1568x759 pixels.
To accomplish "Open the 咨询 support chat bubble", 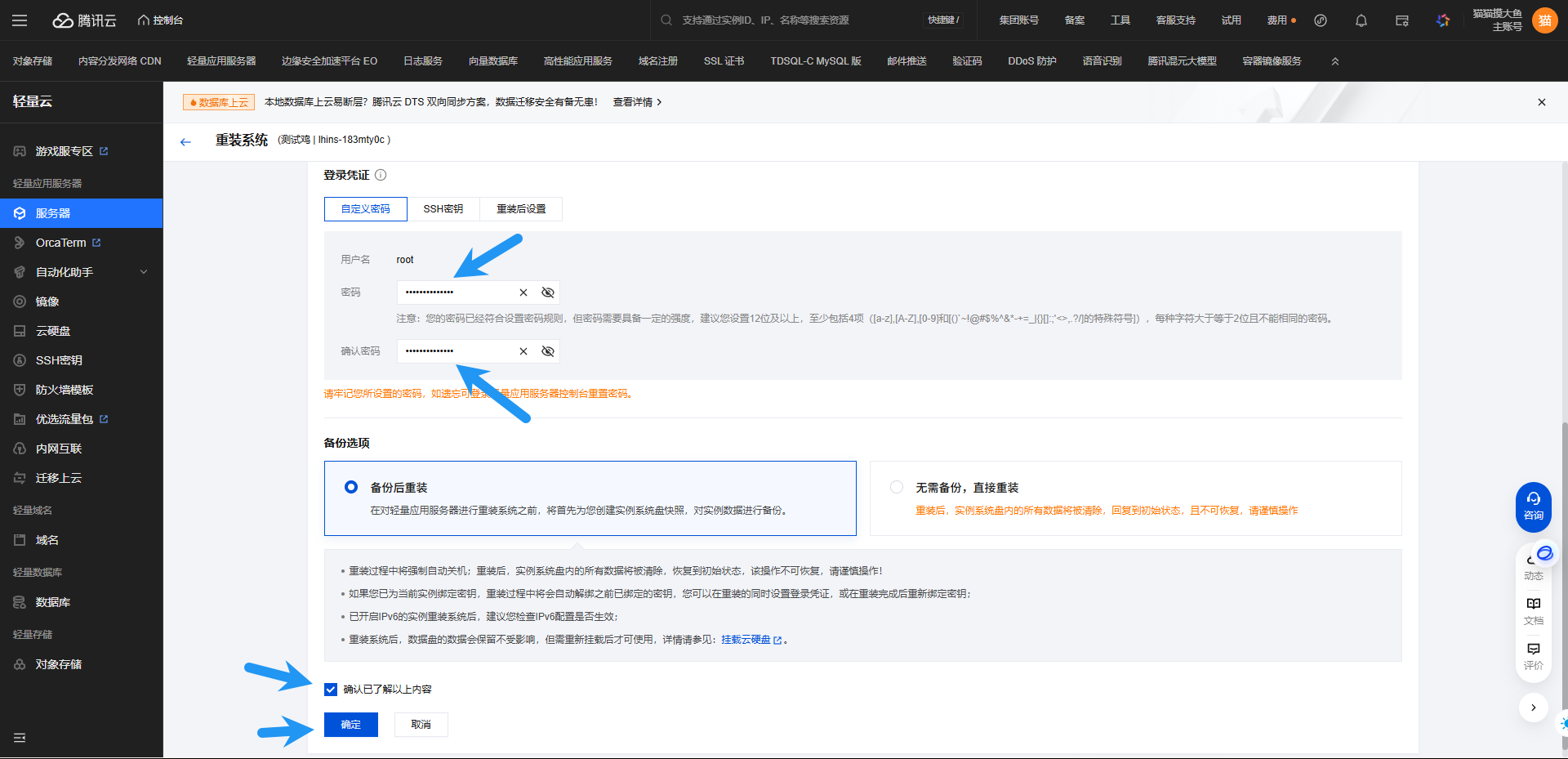I will [x=1533, y=506].
